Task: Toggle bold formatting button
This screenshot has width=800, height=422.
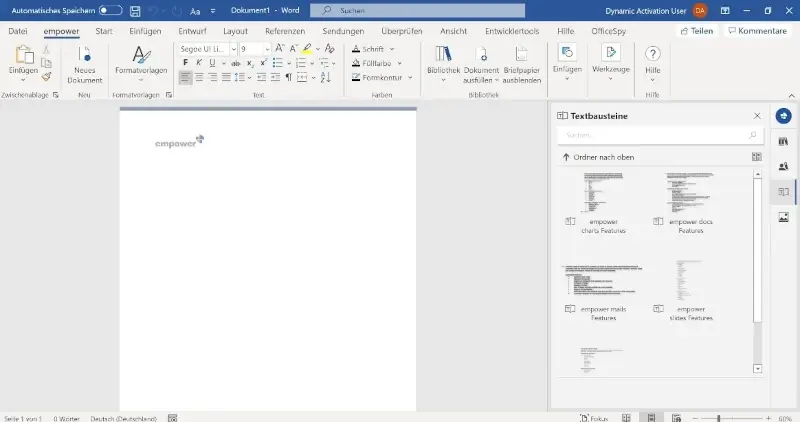Action: pos(186,63)
